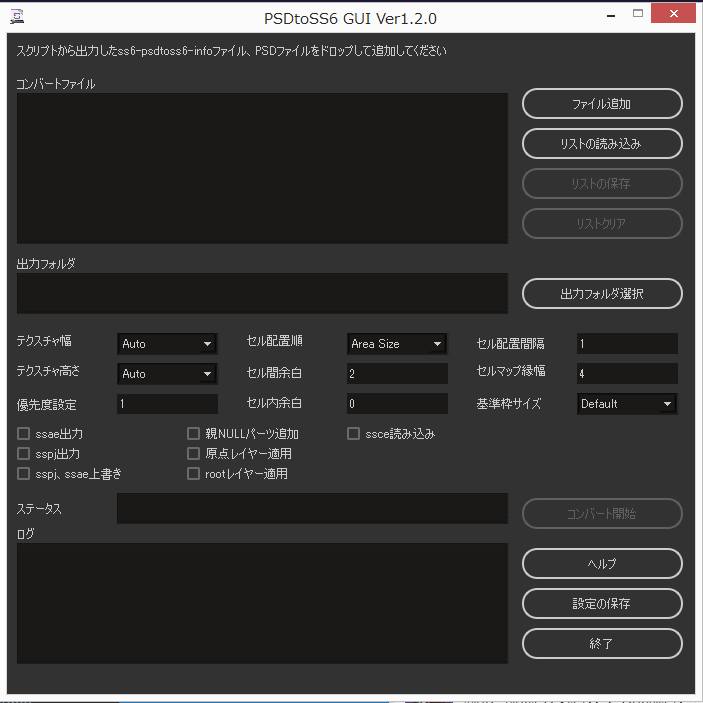Open the テクスチャ幅 Auto dropdown
Viewport: 703px width, 703px height.
tap(167, 344)
